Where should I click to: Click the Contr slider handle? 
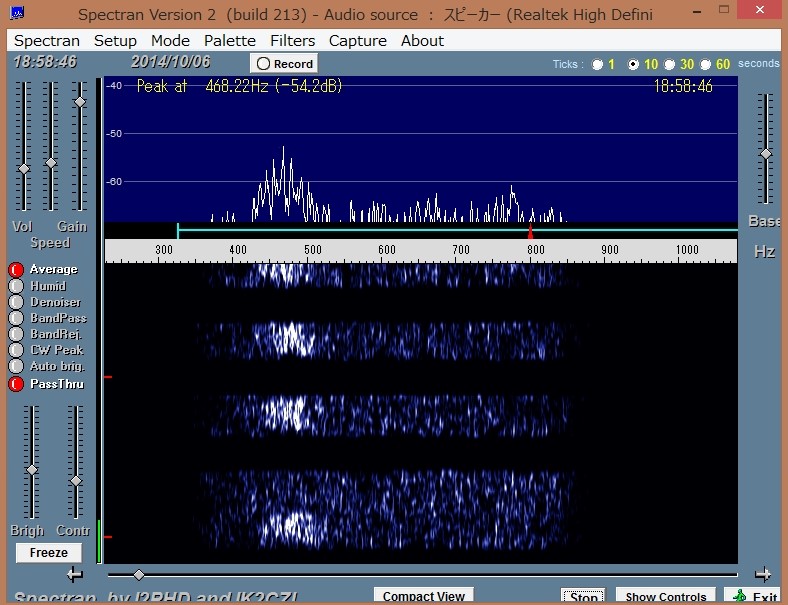[x=75, y=481]
